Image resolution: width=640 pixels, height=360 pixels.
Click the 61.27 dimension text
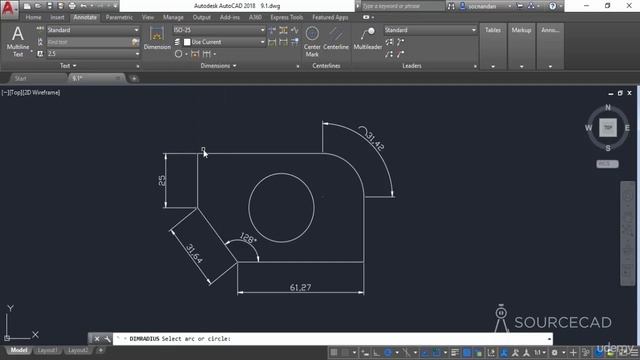[x=300, y=287]
